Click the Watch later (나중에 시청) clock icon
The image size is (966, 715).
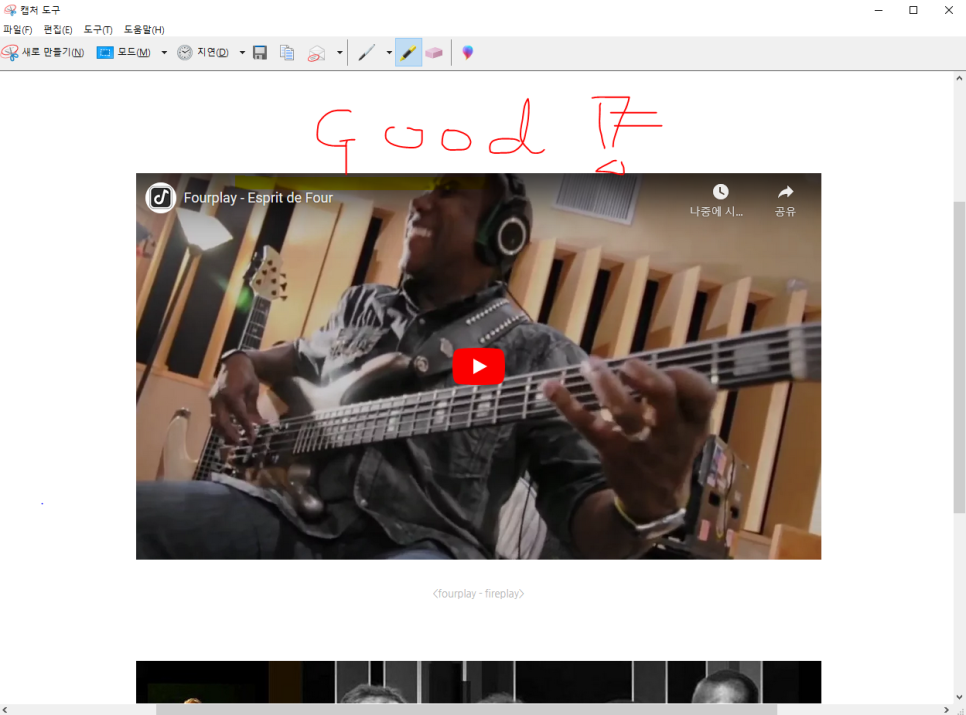click(x=720, y=192)
